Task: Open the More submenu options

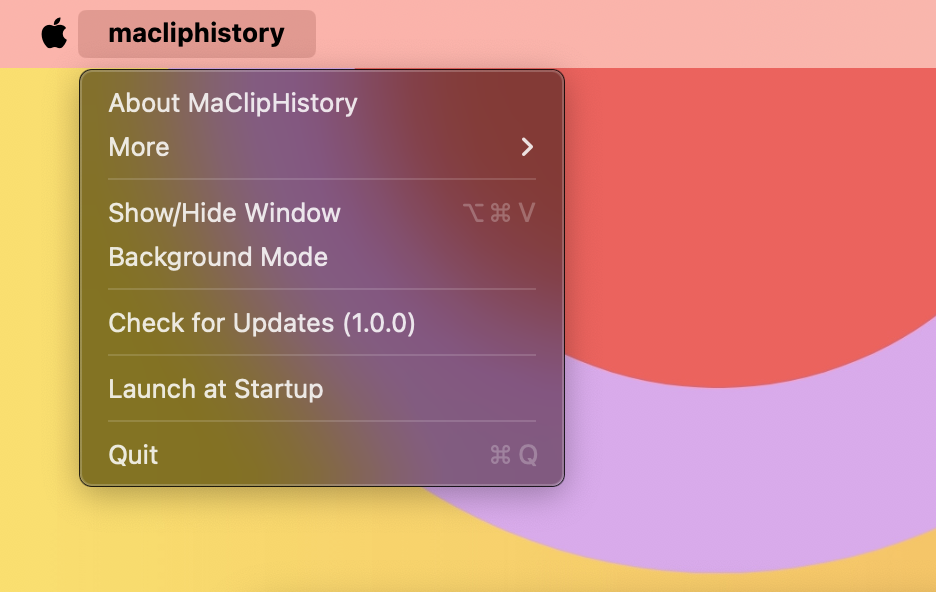Action: coord(139,147)
